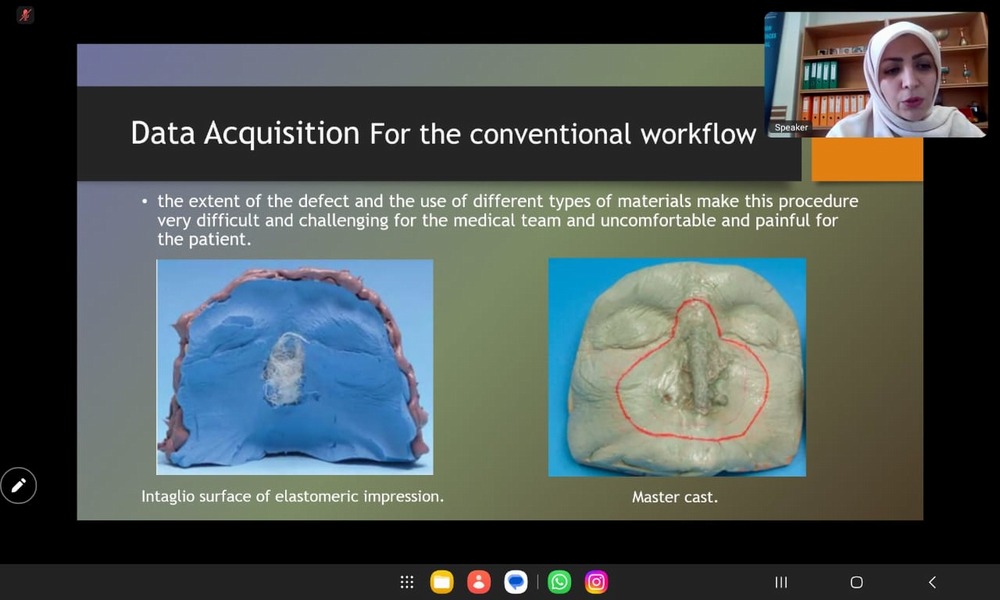
Task: Click the orange square on the slide
Action: click(866, 160)
